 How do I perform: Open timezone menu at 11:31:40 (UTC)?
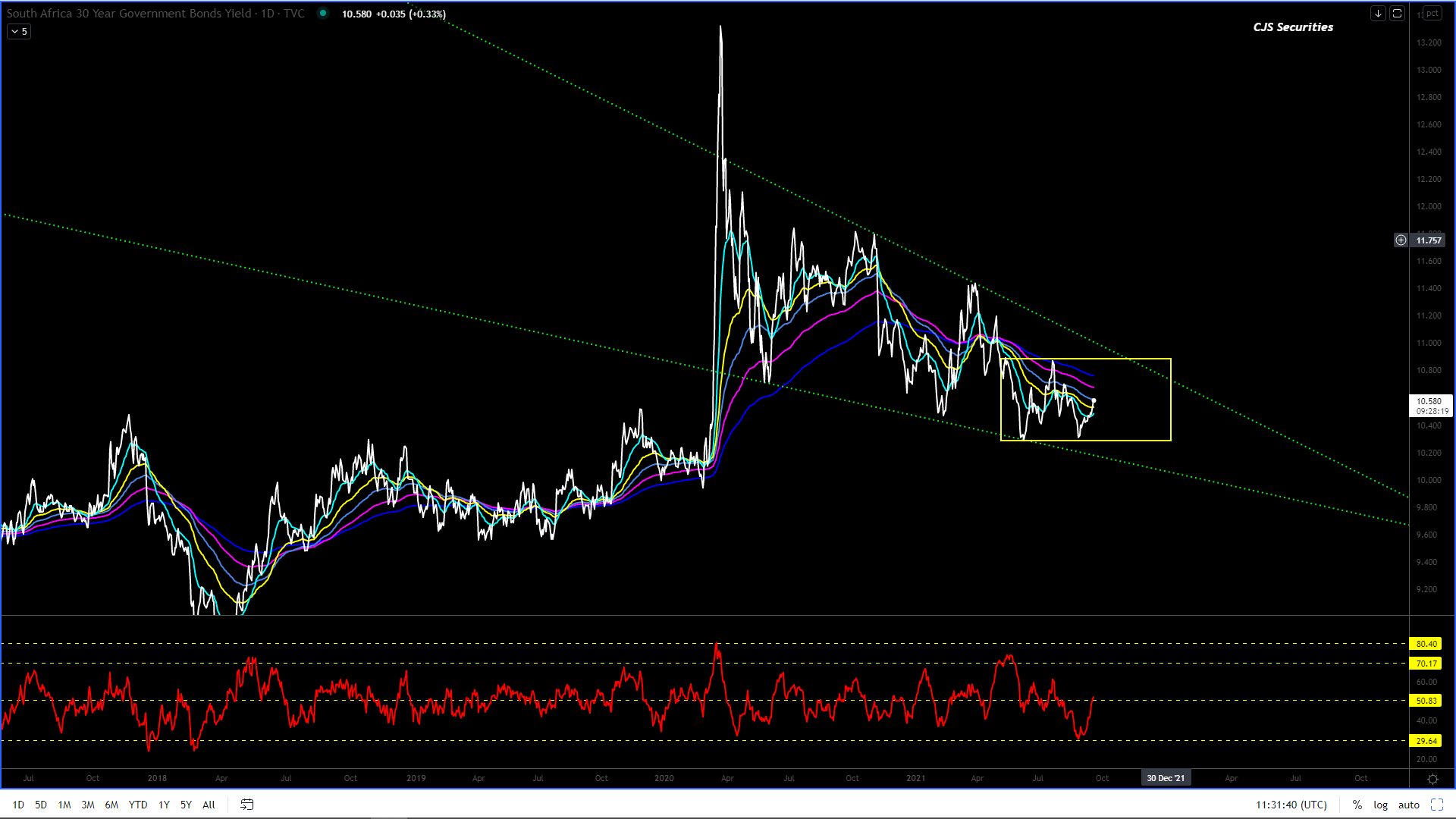click(1291, 805)
